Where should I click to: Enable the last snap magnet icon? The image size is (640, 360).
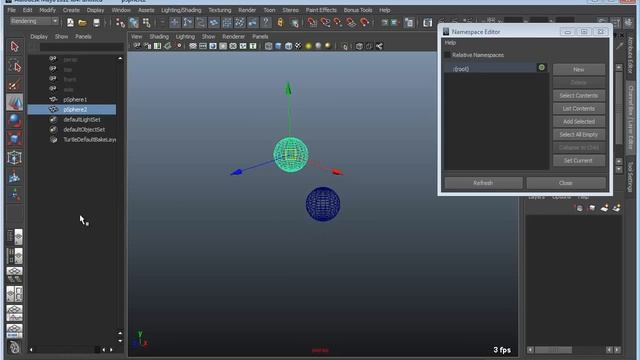tap(364, 22)
